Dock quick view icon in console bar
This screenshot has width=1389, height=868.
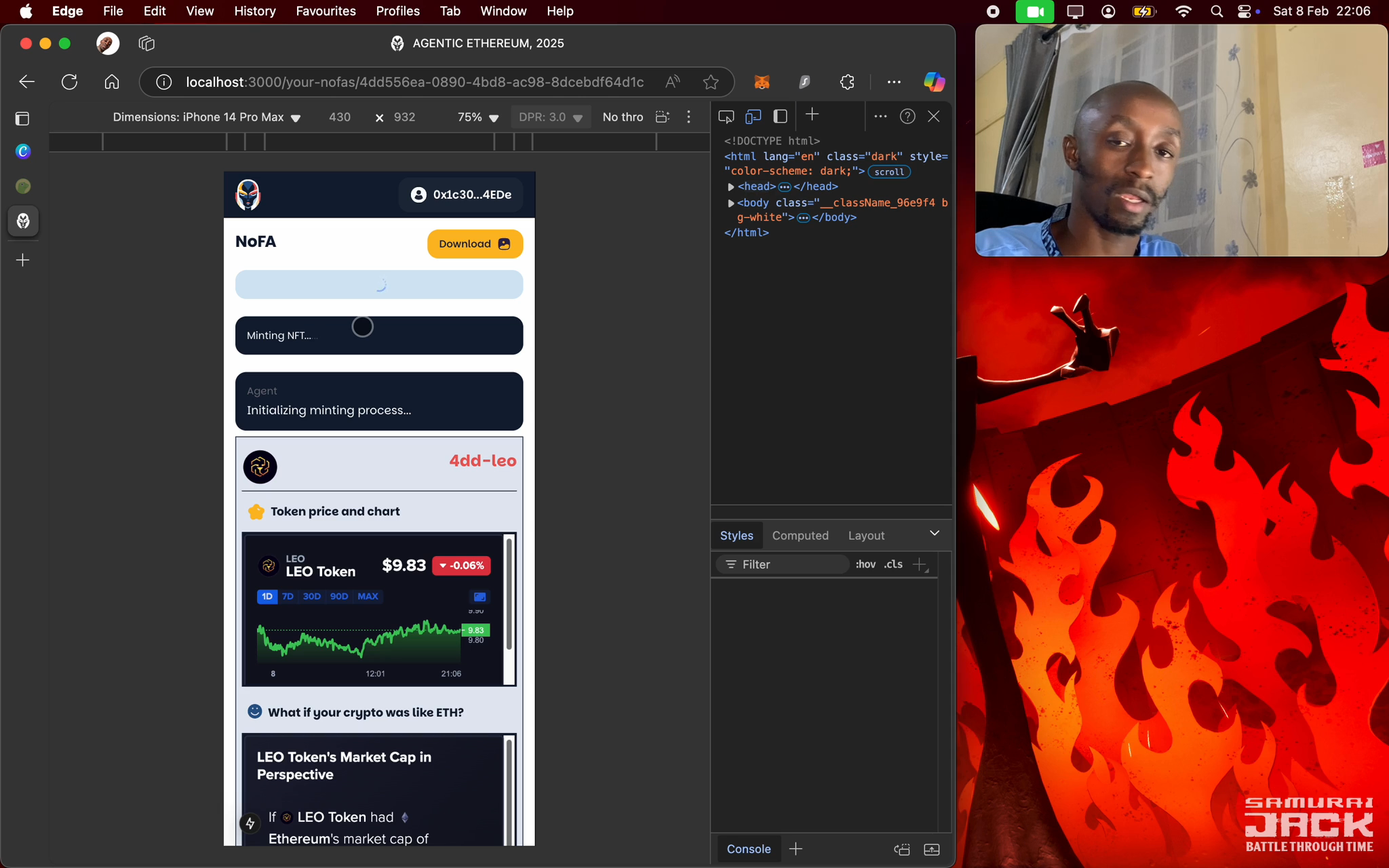click(x=901, y=850)
